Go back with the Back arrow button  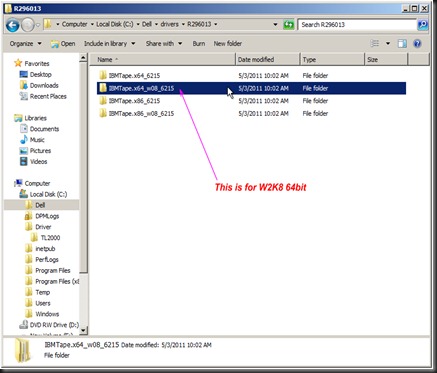13,25
